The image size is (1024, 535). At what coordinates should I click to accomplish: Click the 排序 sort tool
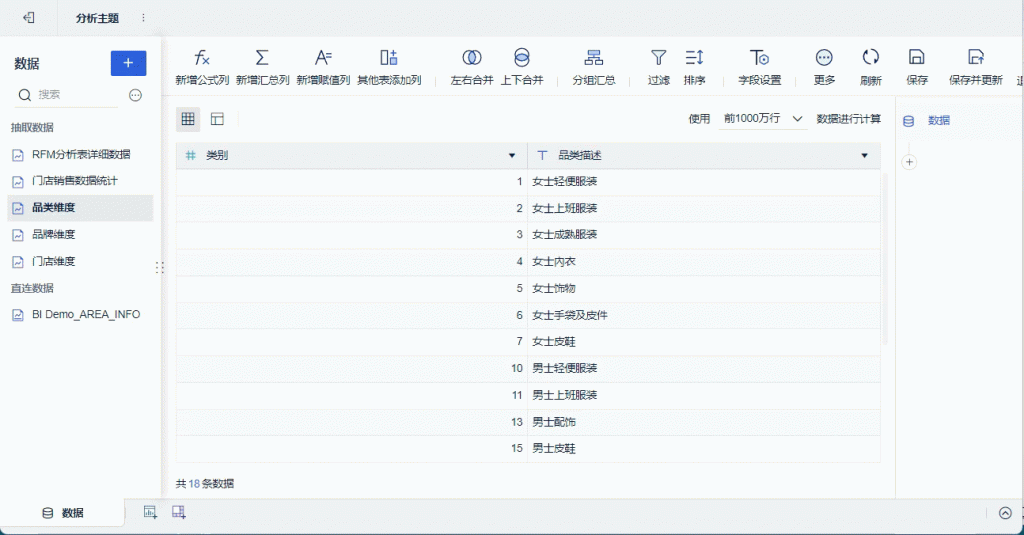point(694,67)
